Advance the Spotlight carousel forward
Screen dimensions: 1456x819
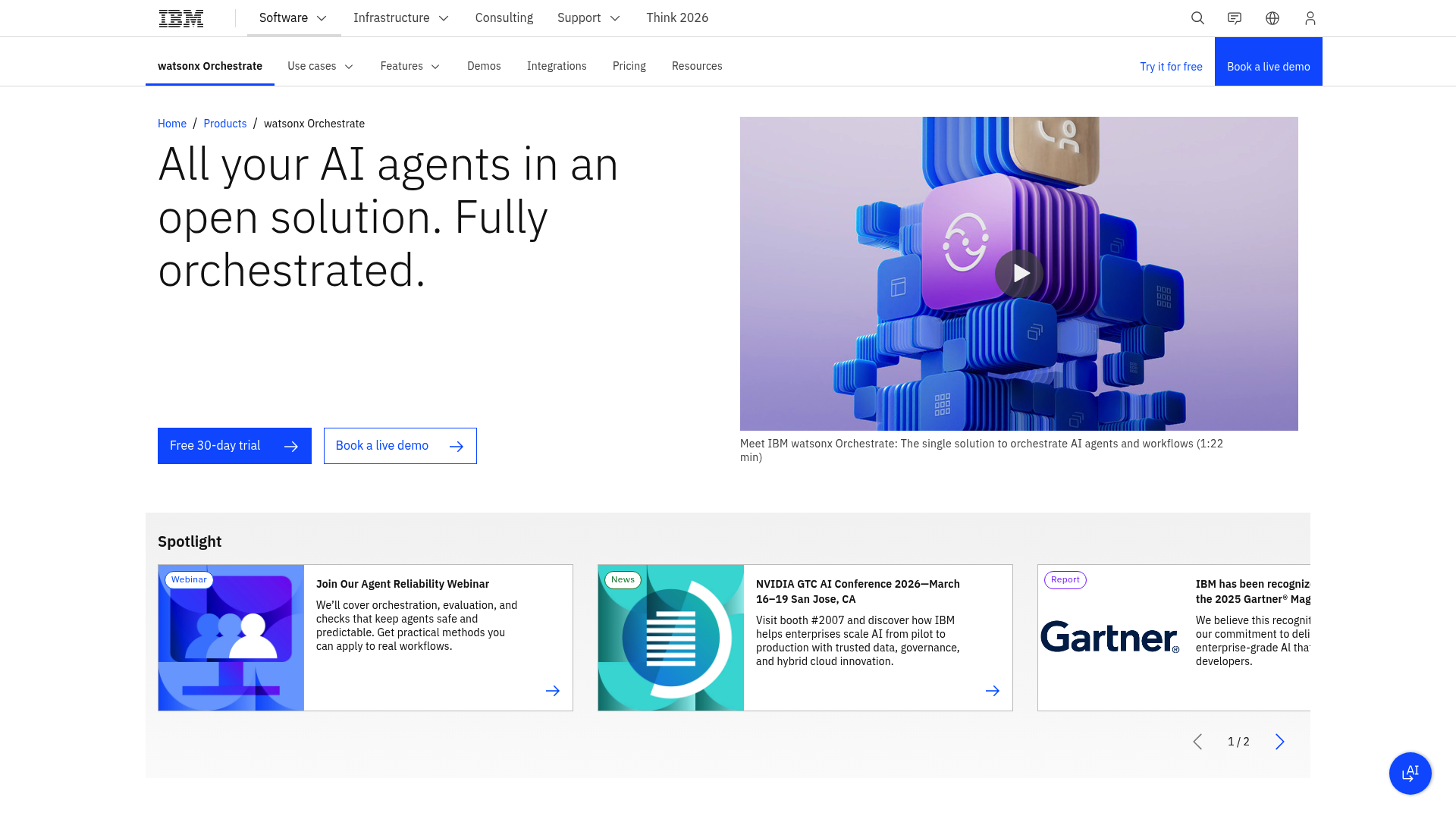(1280, 742)
